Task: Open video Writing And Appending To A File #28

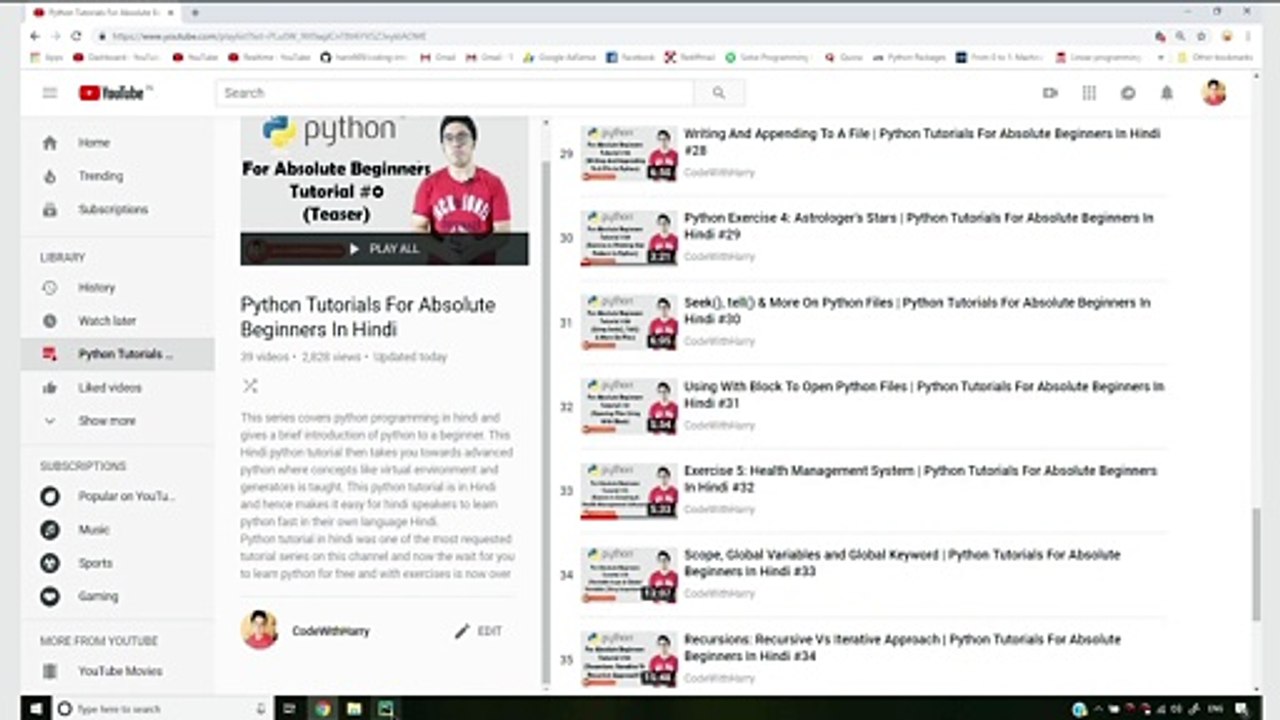Action: pyautogui.click(x=921, y=142)
